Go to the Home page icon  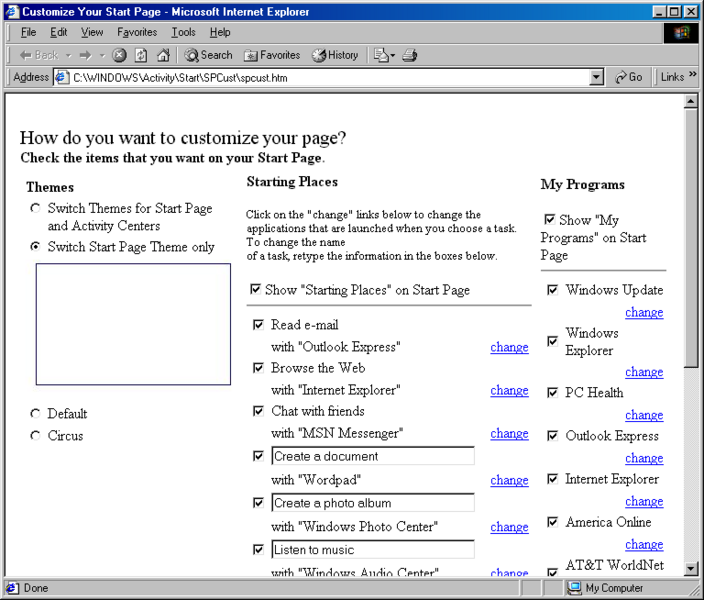[163, 55]
